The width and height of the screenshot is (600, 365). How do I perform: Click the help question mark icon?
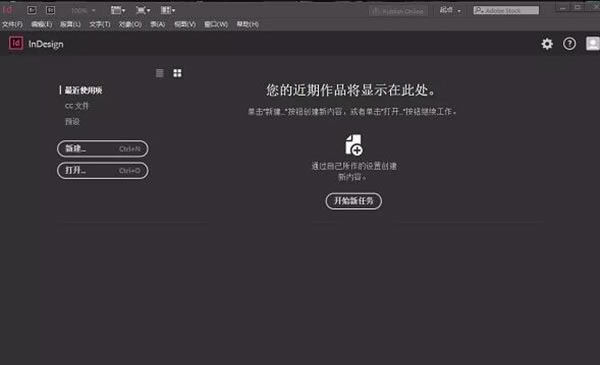(569, 44)
